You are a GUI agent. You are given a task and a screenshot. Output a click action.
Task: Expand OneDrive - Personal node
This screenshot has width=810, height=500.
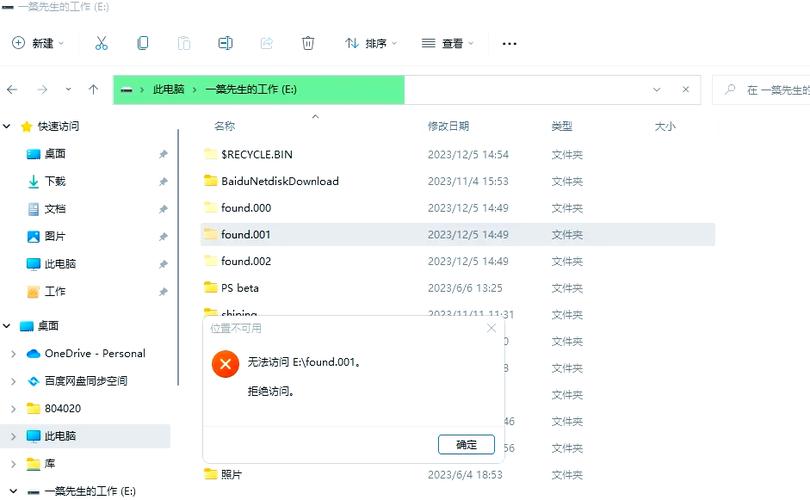tap(13, 354)
